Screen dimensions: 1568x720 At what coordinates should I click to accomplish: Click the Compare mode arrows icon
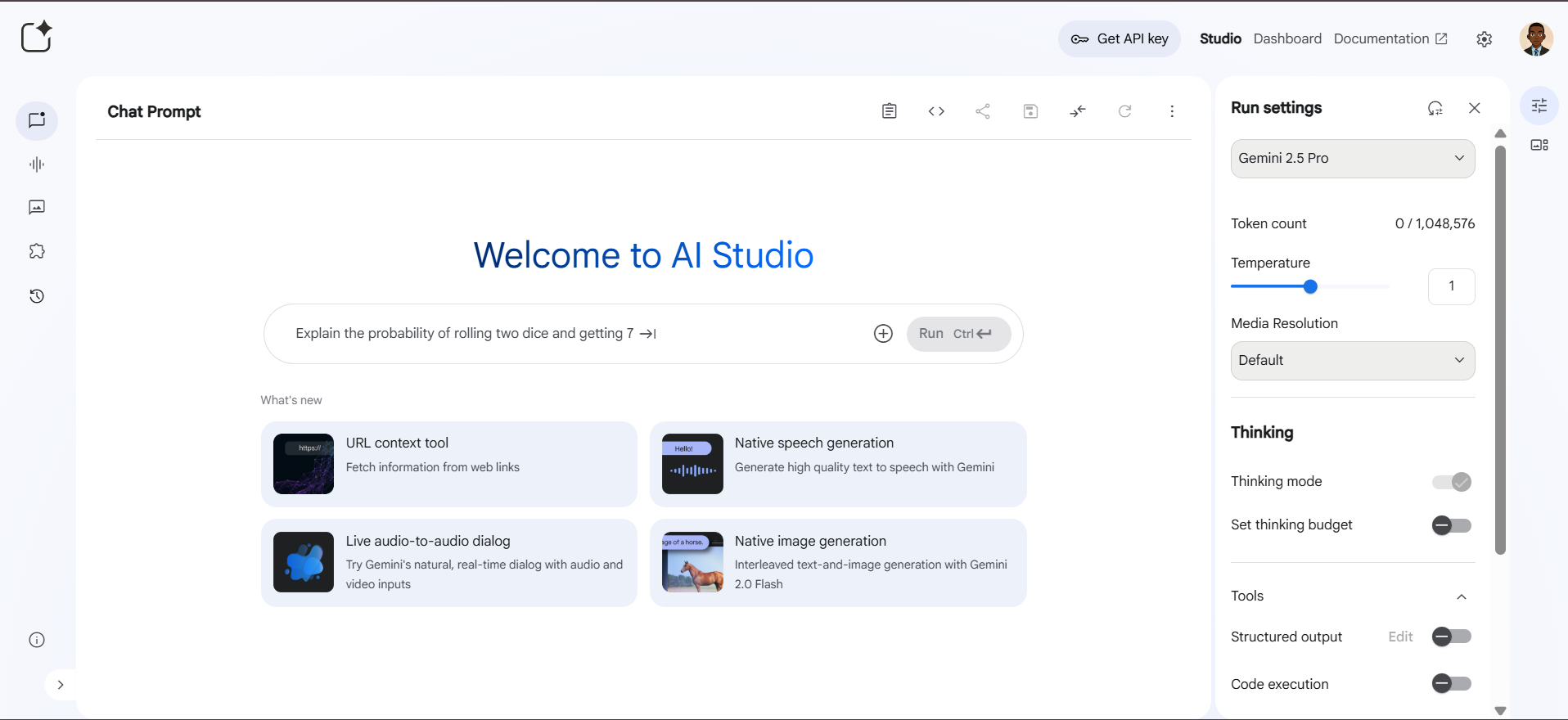click(1078, 111)
